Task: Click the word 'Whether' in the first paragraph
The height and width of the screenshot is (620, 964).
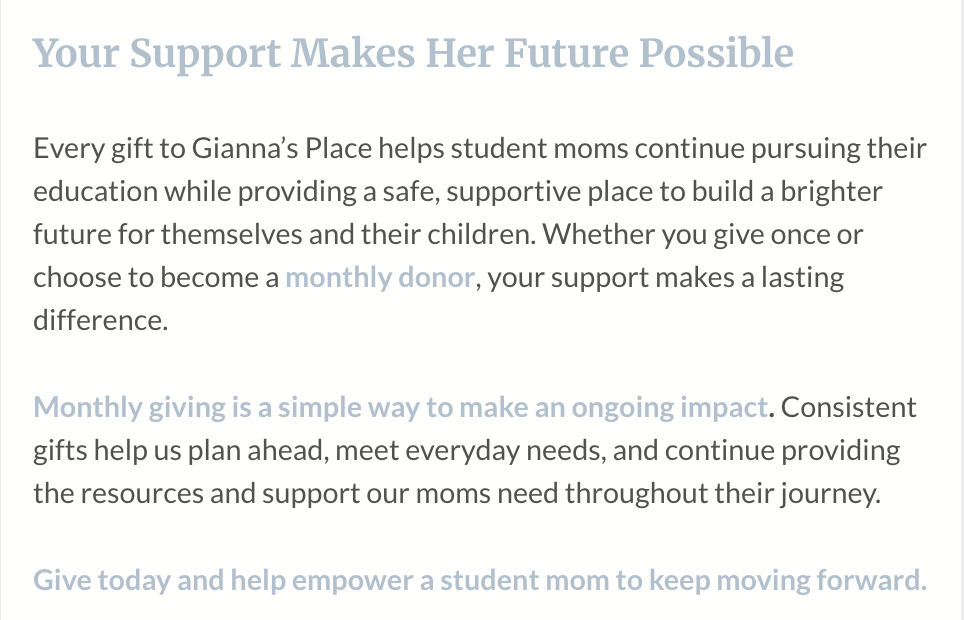Action: point(598,234)
